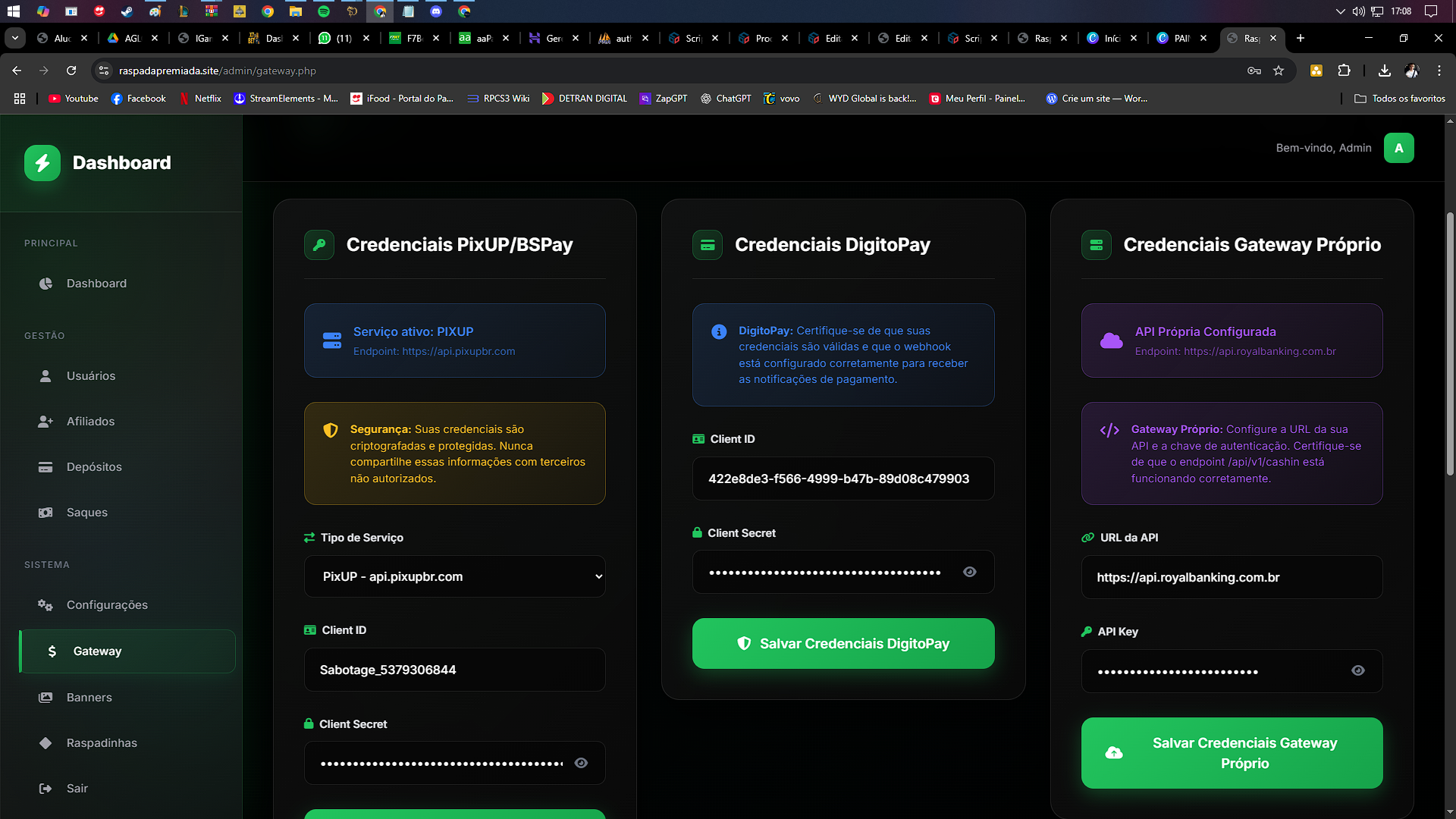Show the PixUP Client Secret with eye icon
Viewport: 1456px width, 819px height.
pyautogui.click(x=581, y=763)
